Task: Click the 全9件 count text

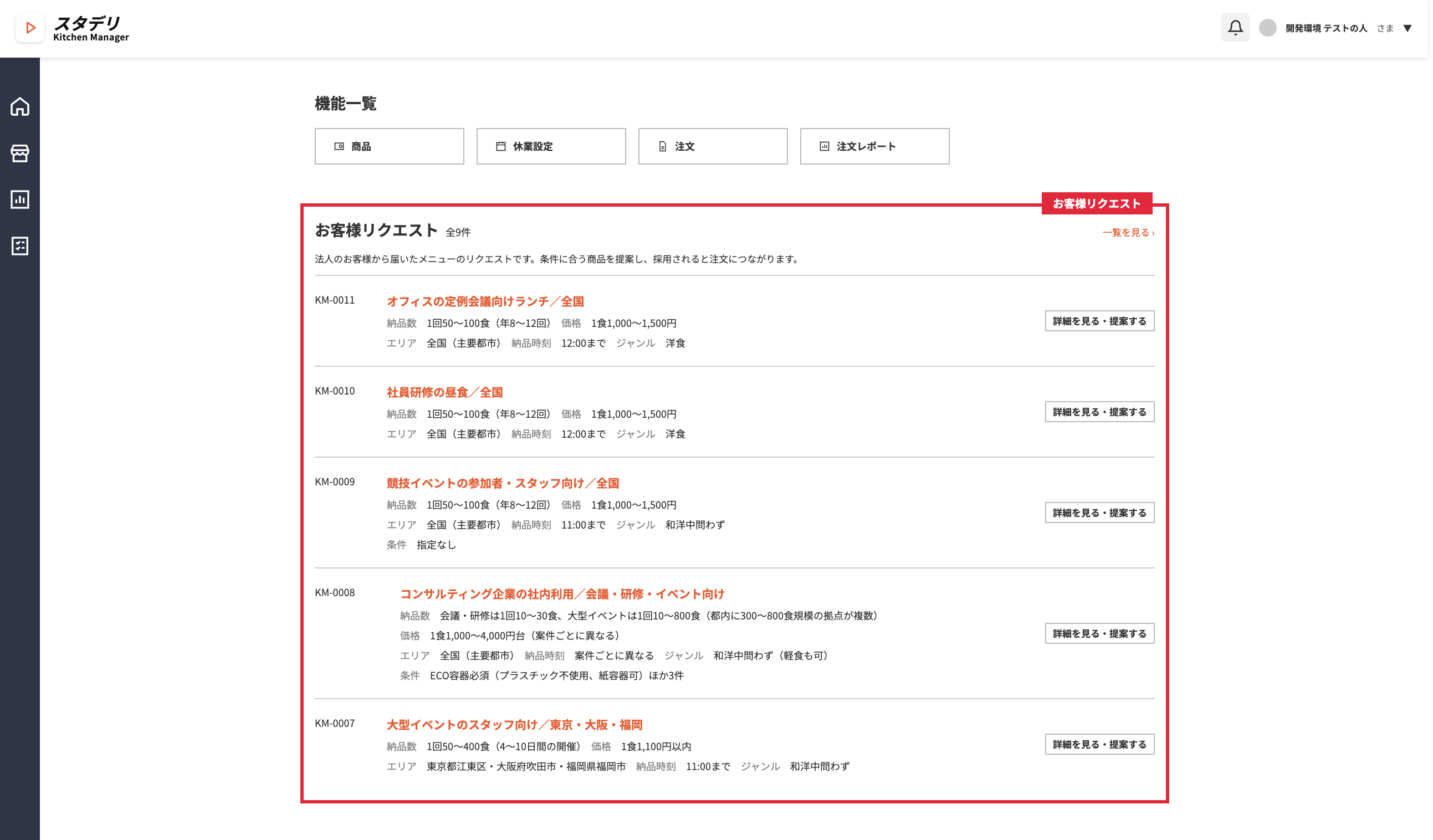Action: [x=458, y=232]
